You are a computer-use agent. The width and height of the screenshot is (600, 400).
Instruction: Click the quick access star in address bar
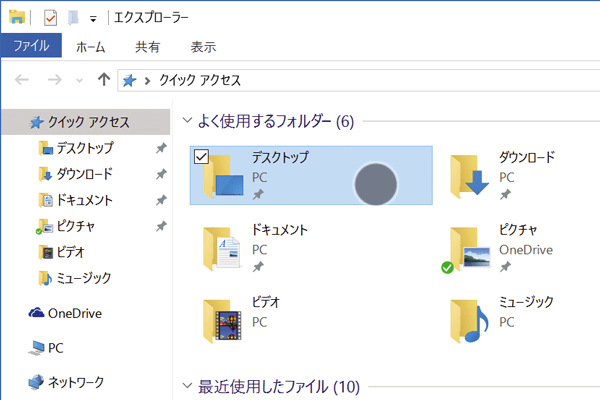click(x=129, y=80)
